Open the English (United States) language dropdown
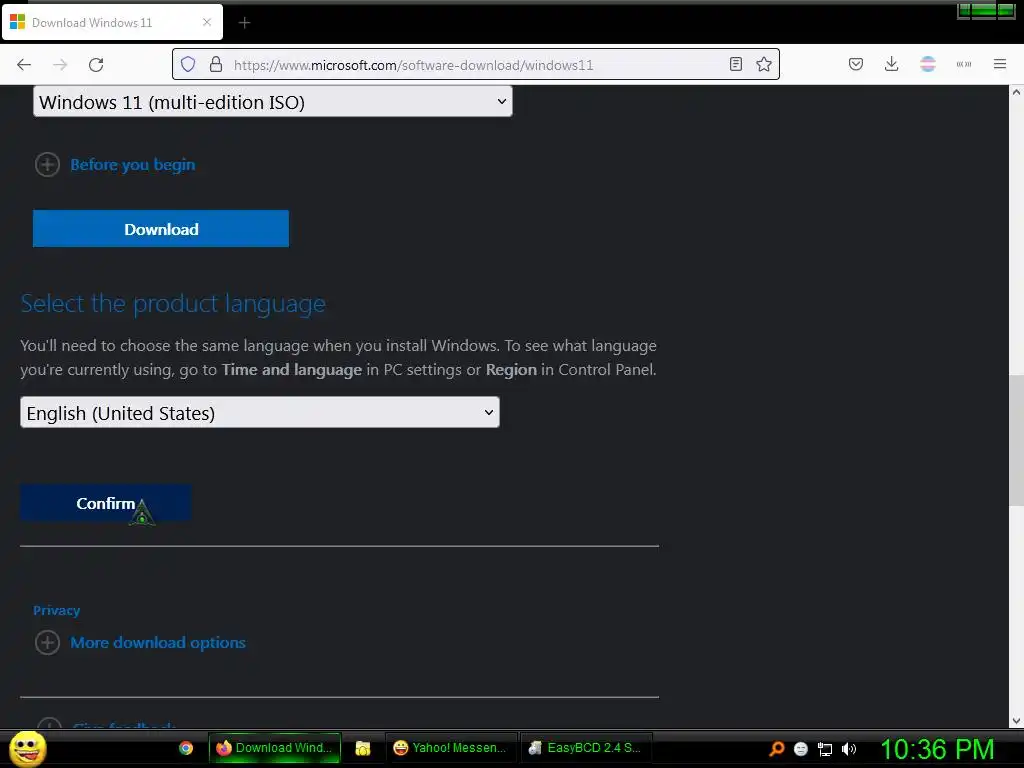The height and width of the screenshot is (768, 1024). pos(260,413)
